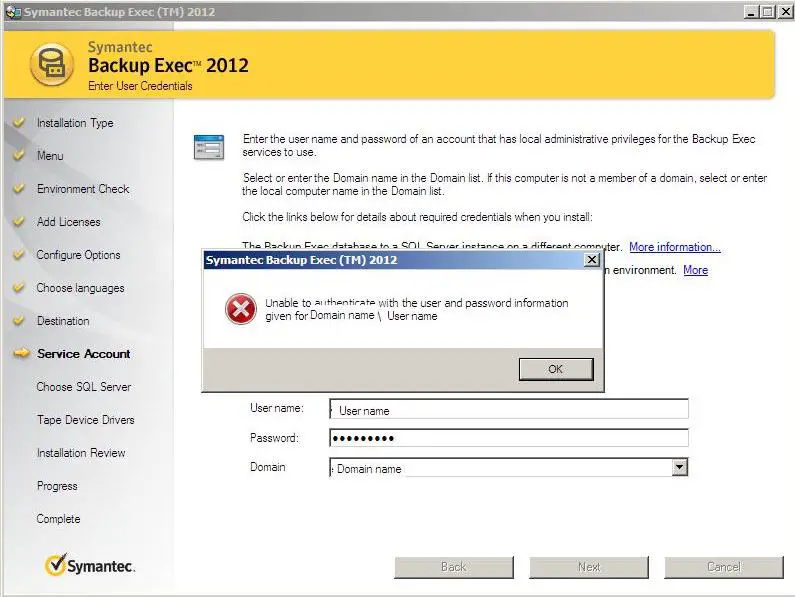Image resolution: width=795 pixels, height=597 pixels.
Task: Select the Configure Options step
Action: click(79, 255)
